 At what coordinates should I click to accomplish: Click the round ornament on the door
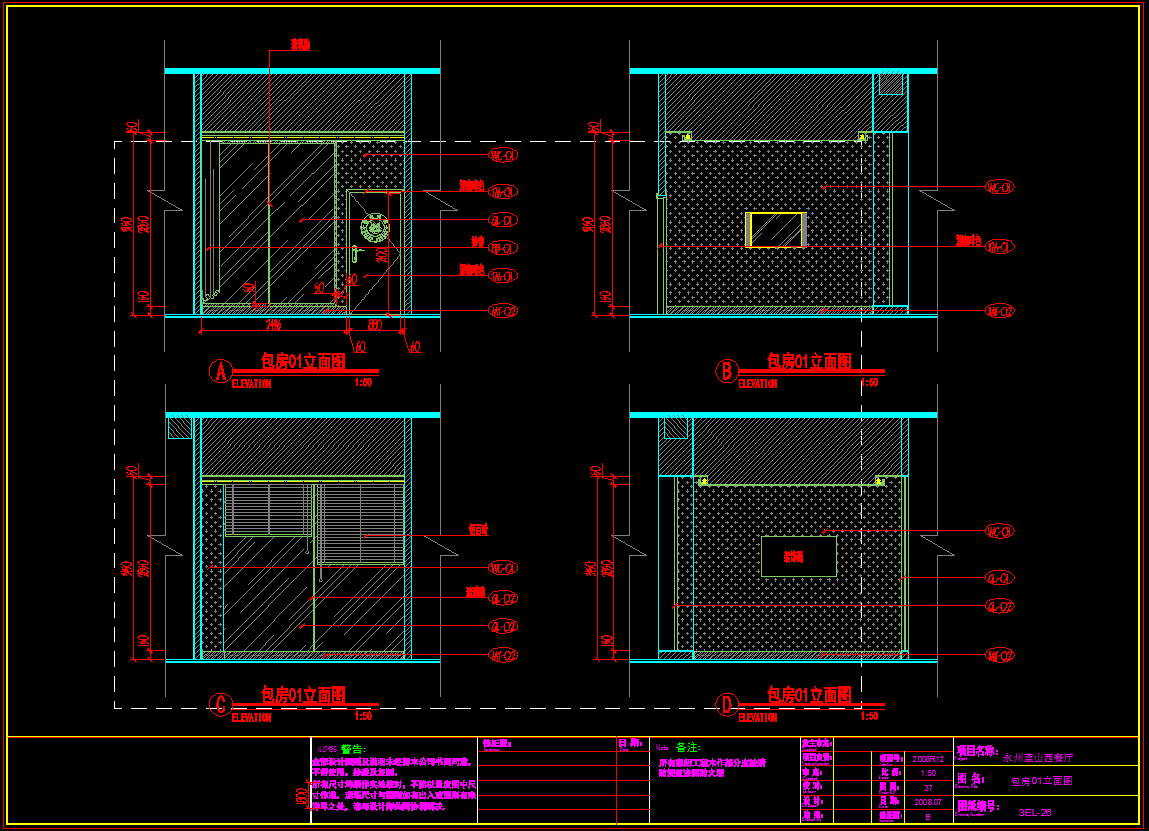pyautogui.click(x=374, y=229)
